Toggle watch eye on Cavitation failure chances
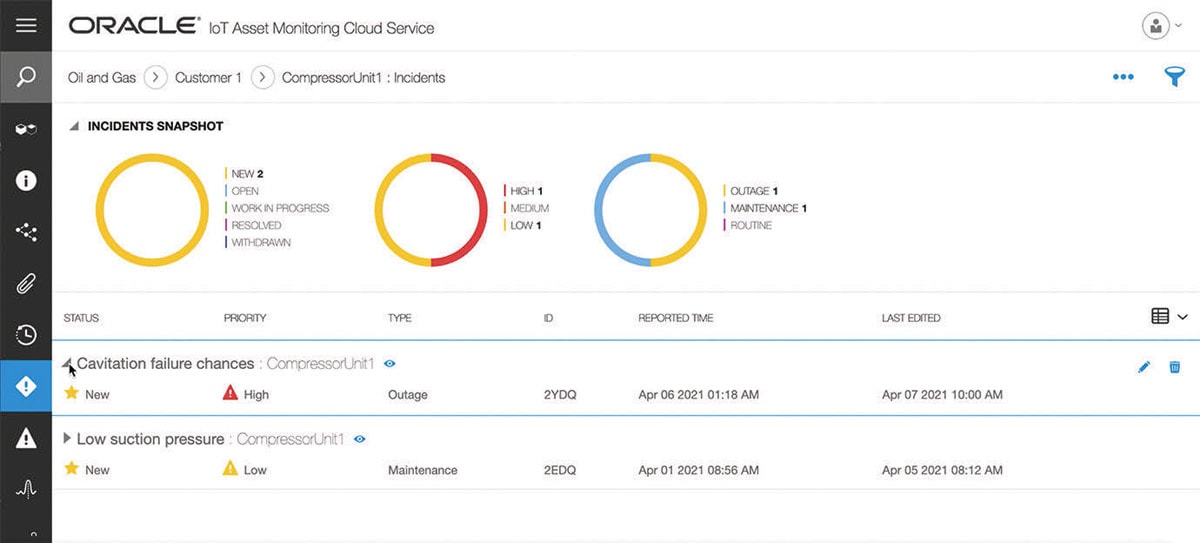Viewport: 1200px width, 543px height. (x=390, y=364)
